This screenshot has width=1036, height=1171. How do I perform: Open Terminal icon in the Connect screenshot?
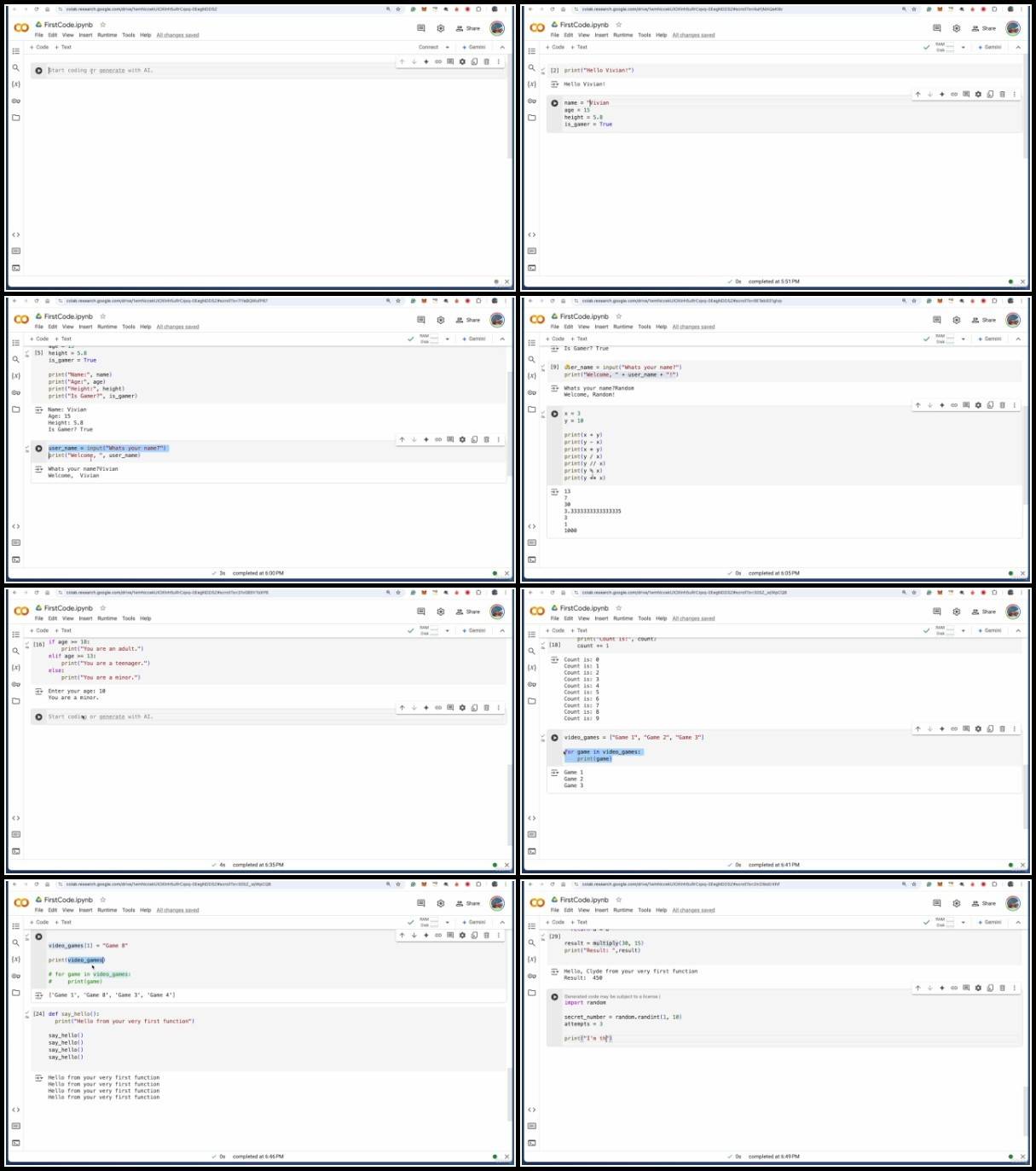point(15,268)
